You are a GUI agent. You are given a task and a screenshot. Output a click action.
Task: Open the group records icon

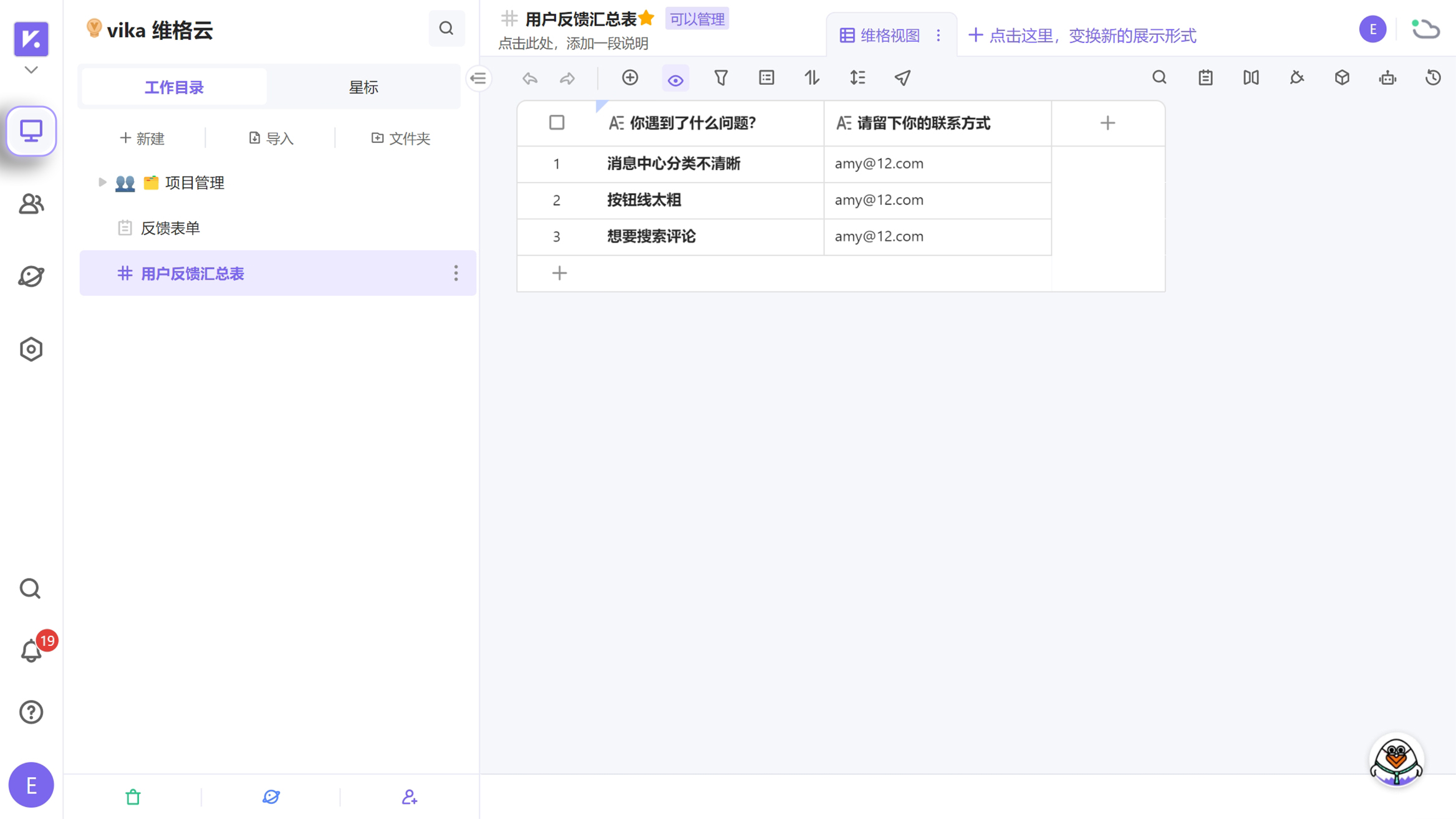click(x=766, y=78)
